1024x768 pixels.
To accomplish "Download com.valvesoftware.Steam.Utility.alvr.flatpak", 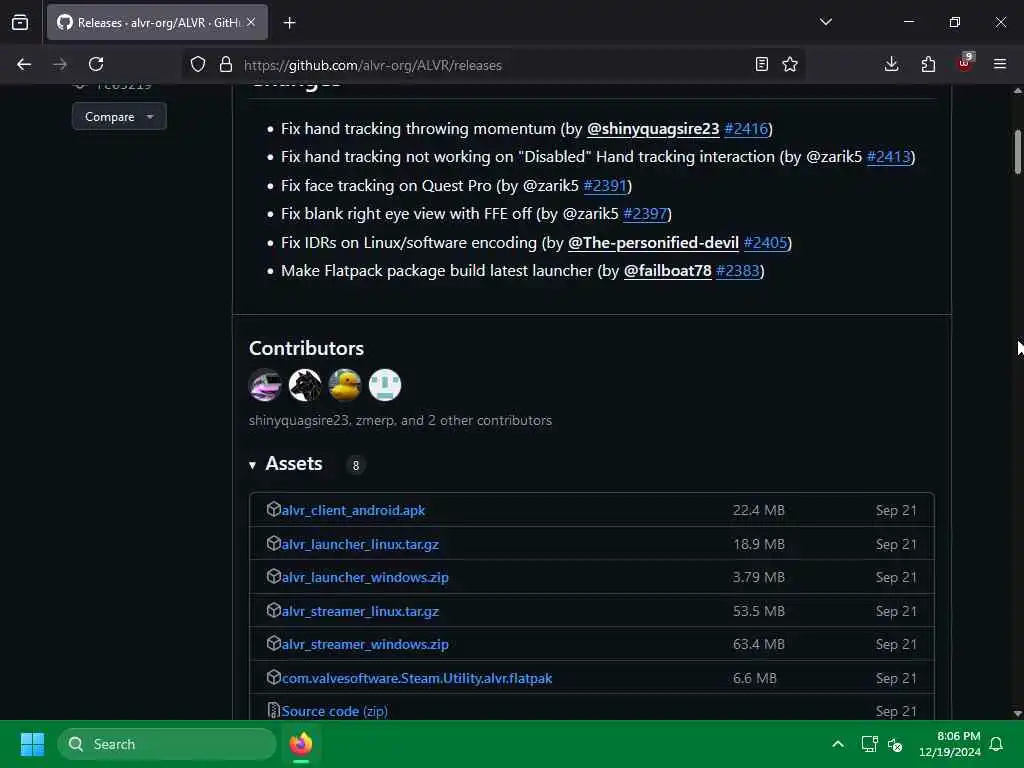I will [x=417, y=678].
